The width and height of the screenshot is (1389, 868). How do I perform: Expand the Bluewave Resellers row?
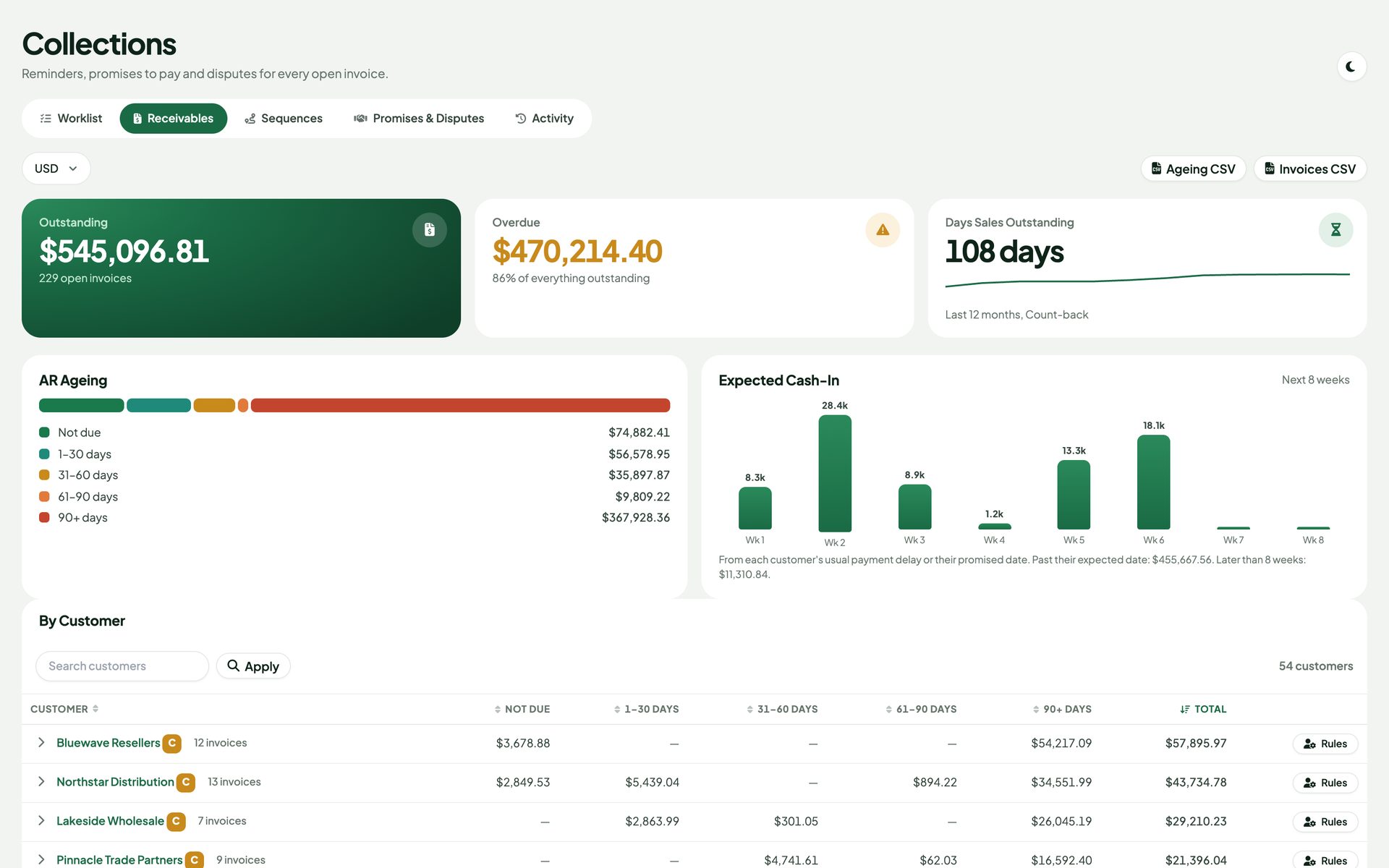point(41,743)
